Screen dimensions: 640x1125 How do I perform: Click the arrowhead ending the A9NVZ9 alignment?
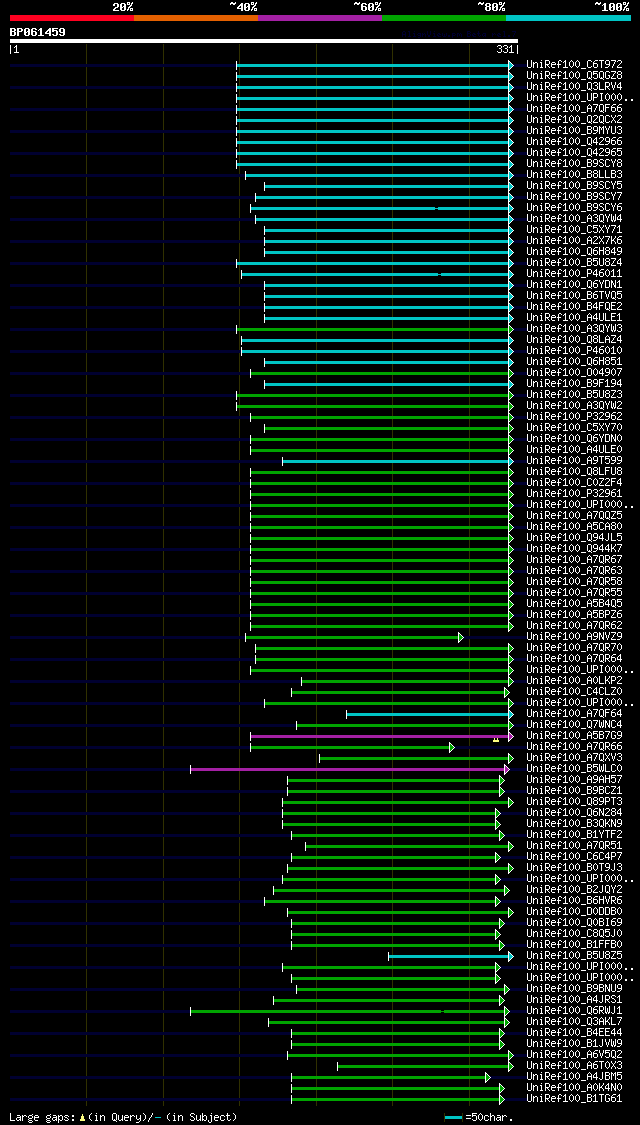pos(461,637)
